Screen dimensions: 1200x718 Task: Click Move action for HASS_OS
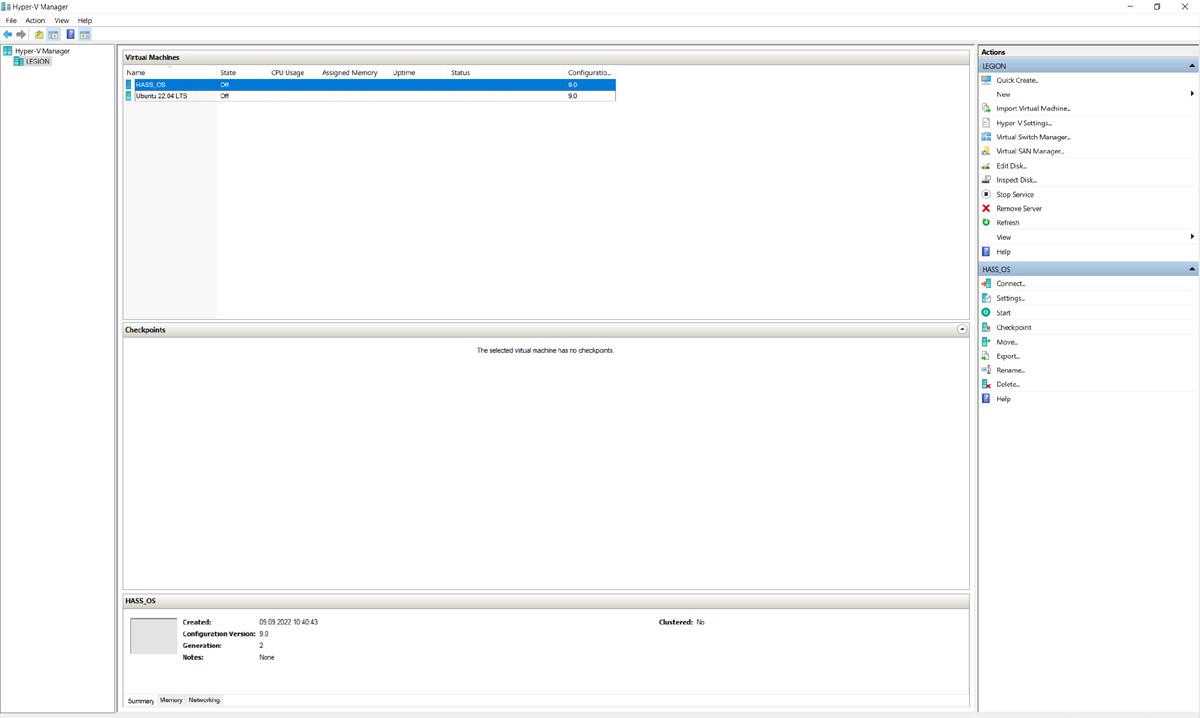coord(1007,342)
